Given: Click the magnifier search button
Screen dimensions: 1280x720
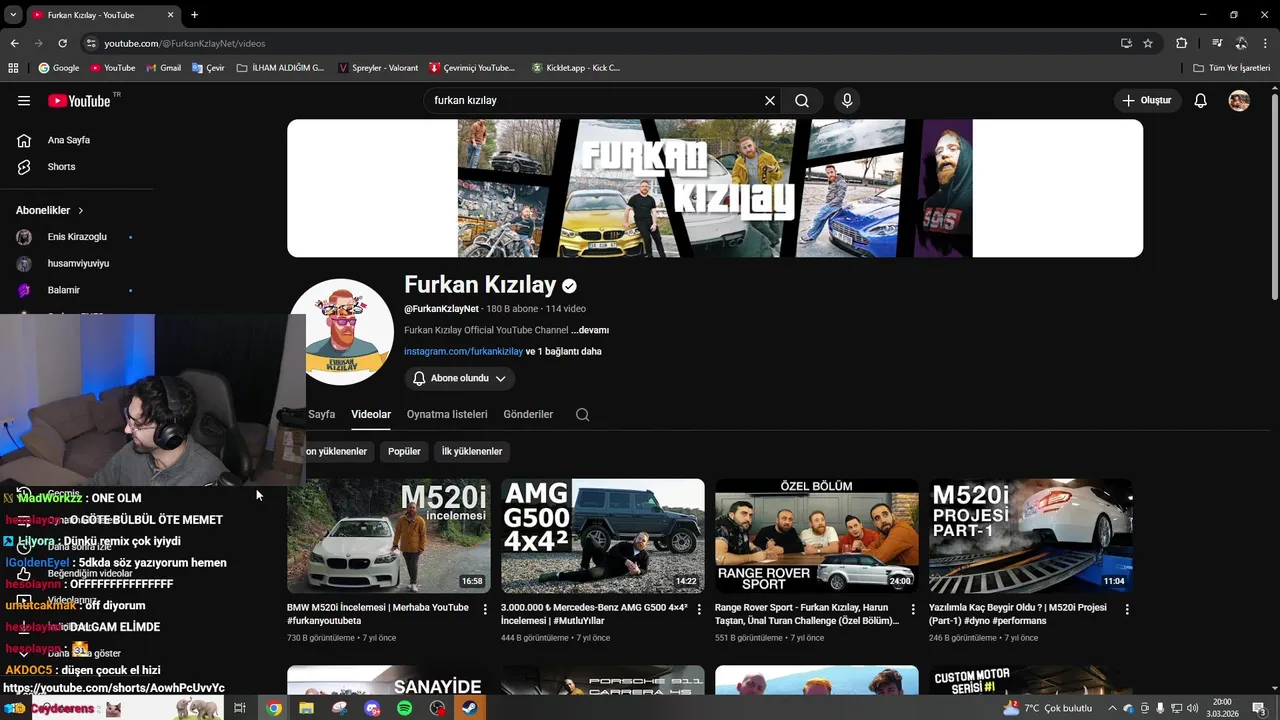Looking at the screenshot, I should click(802, 101).
